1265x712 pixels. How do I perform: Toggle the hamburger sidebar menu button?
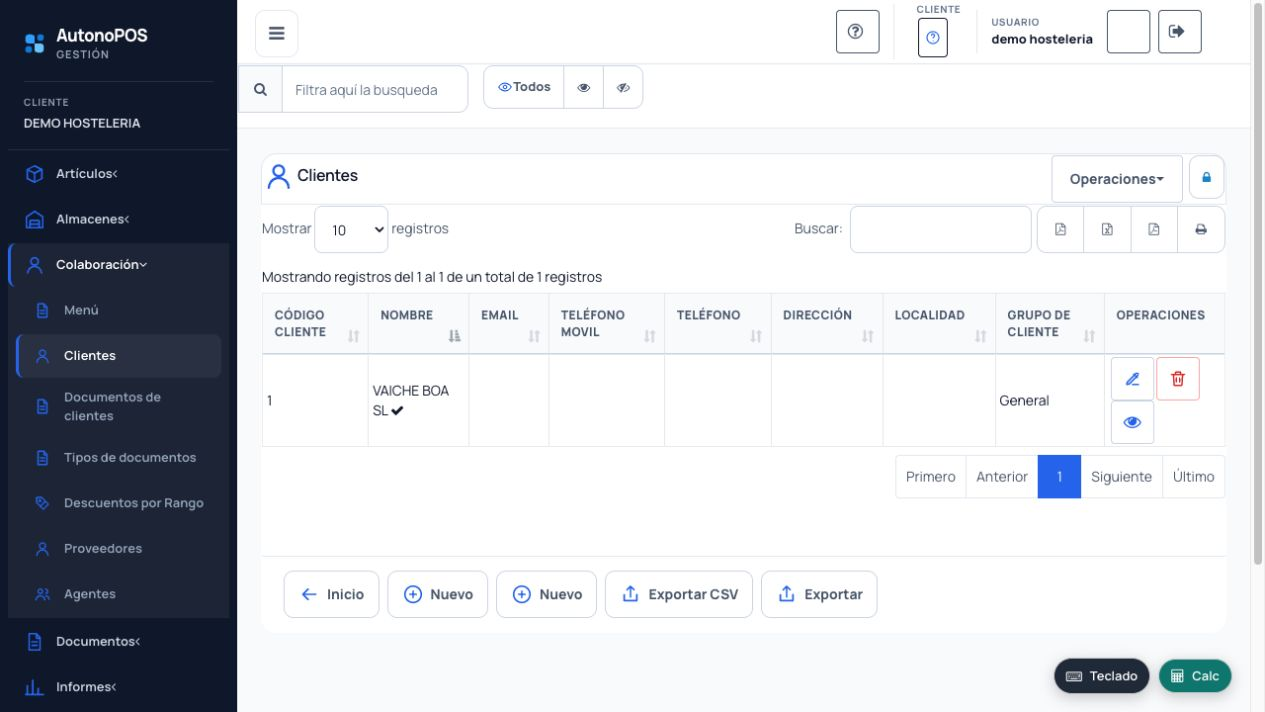pos(276,33)
